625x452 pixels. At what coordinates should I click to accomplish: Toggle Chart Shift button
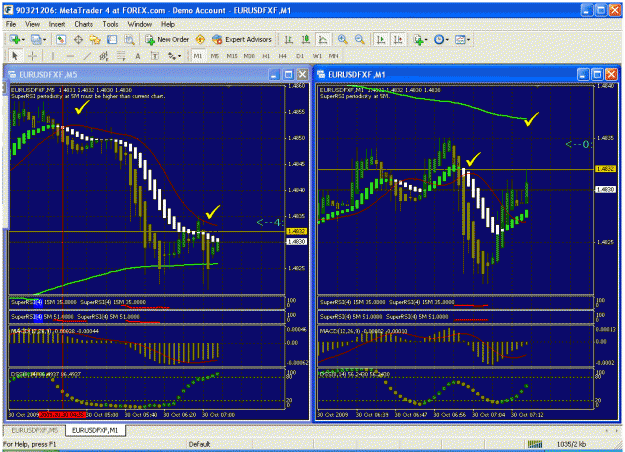(398, 39)
